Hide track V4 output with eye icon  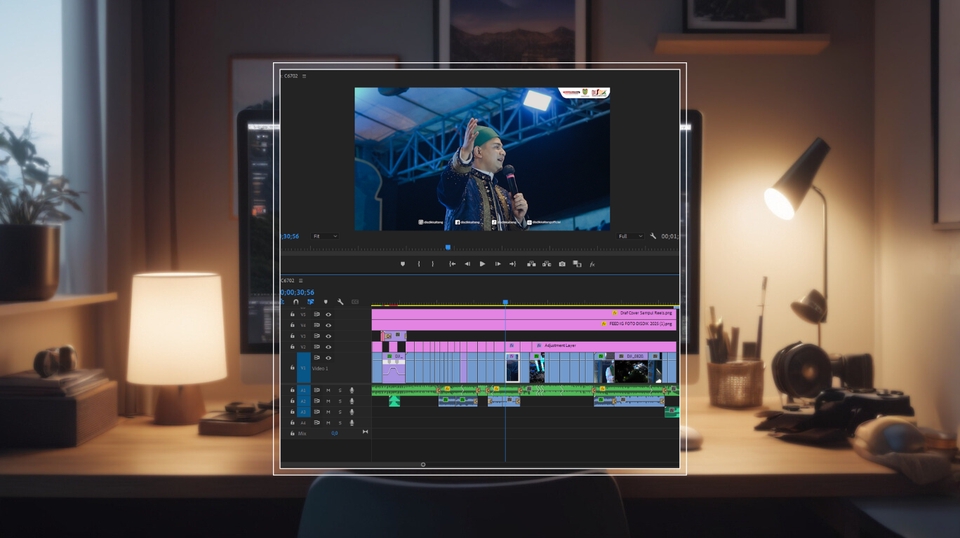coord(329,325)
